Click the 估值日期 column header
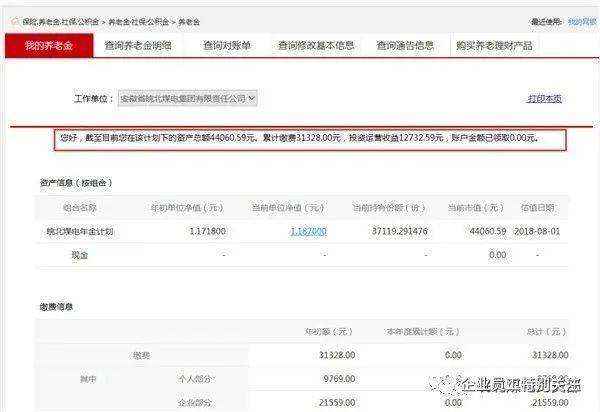Viewport: 600px width, 412px height. click(x=537, y=208)
